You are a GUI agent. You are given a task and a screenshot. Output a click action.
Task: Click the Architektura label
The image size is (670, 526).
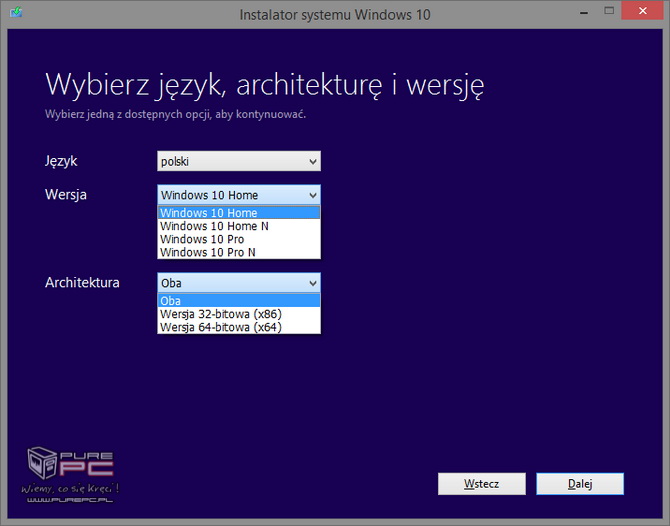(x=82, y=282)
